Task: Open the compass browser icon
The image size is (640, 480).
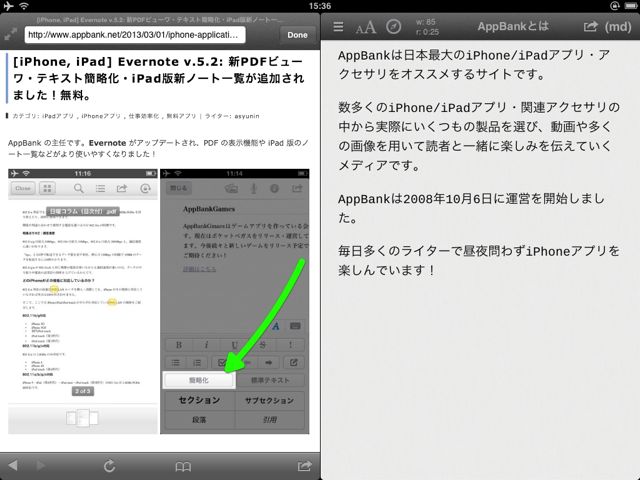Action: coord(393,27)
